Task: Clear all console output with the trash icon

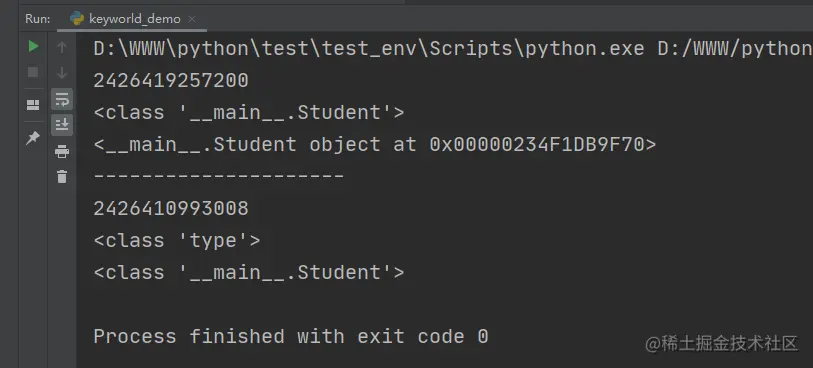Action: coord(62,177)
